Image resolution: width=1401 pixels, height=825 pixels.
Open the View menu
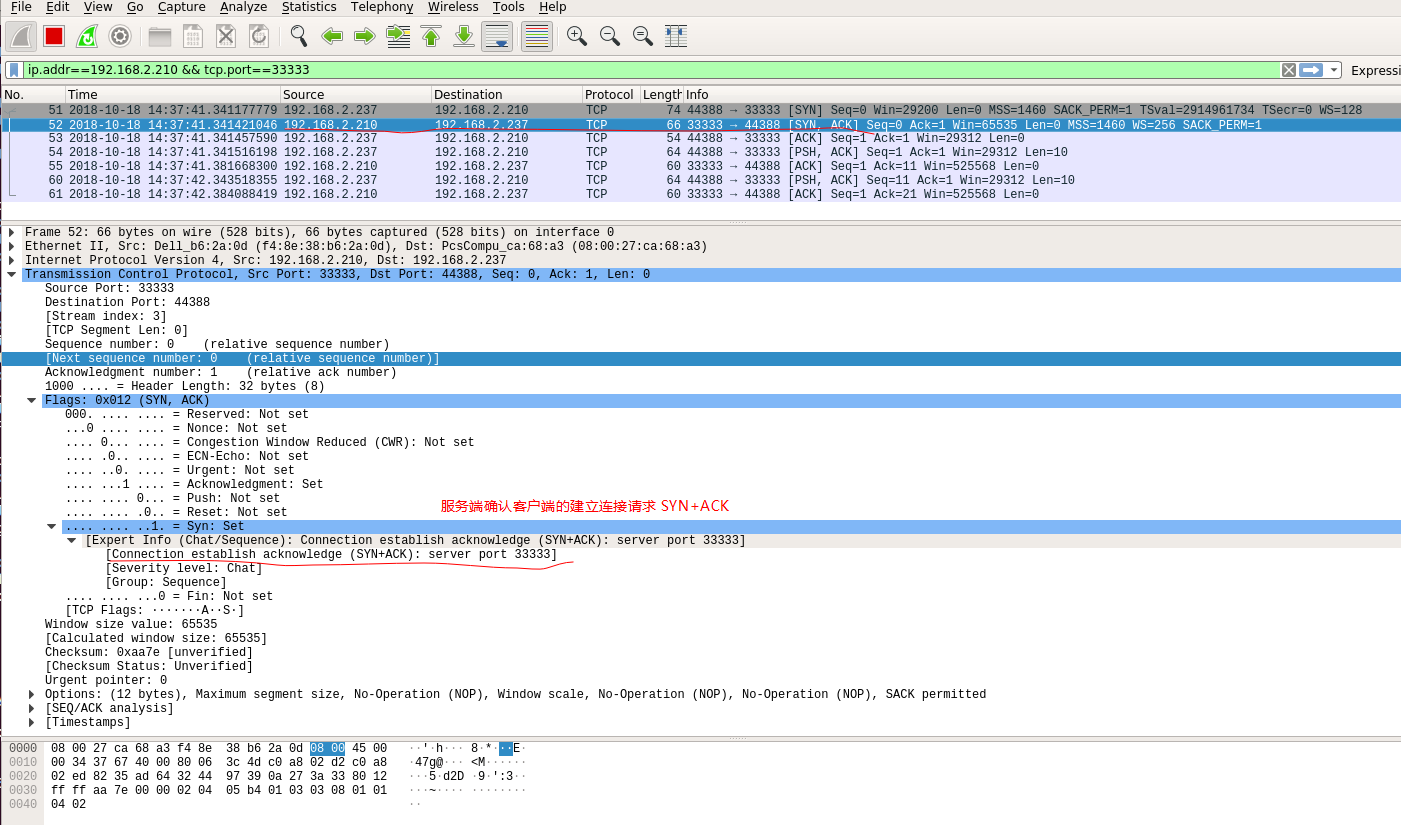[98, 7]
